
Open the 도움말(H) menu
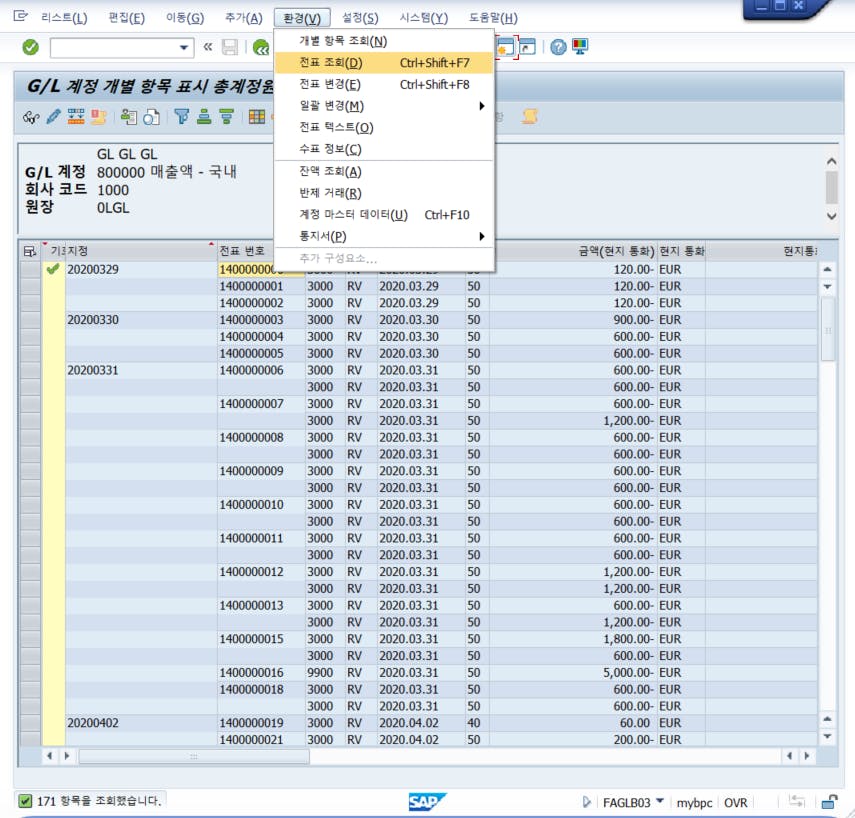tap(493, 18)
